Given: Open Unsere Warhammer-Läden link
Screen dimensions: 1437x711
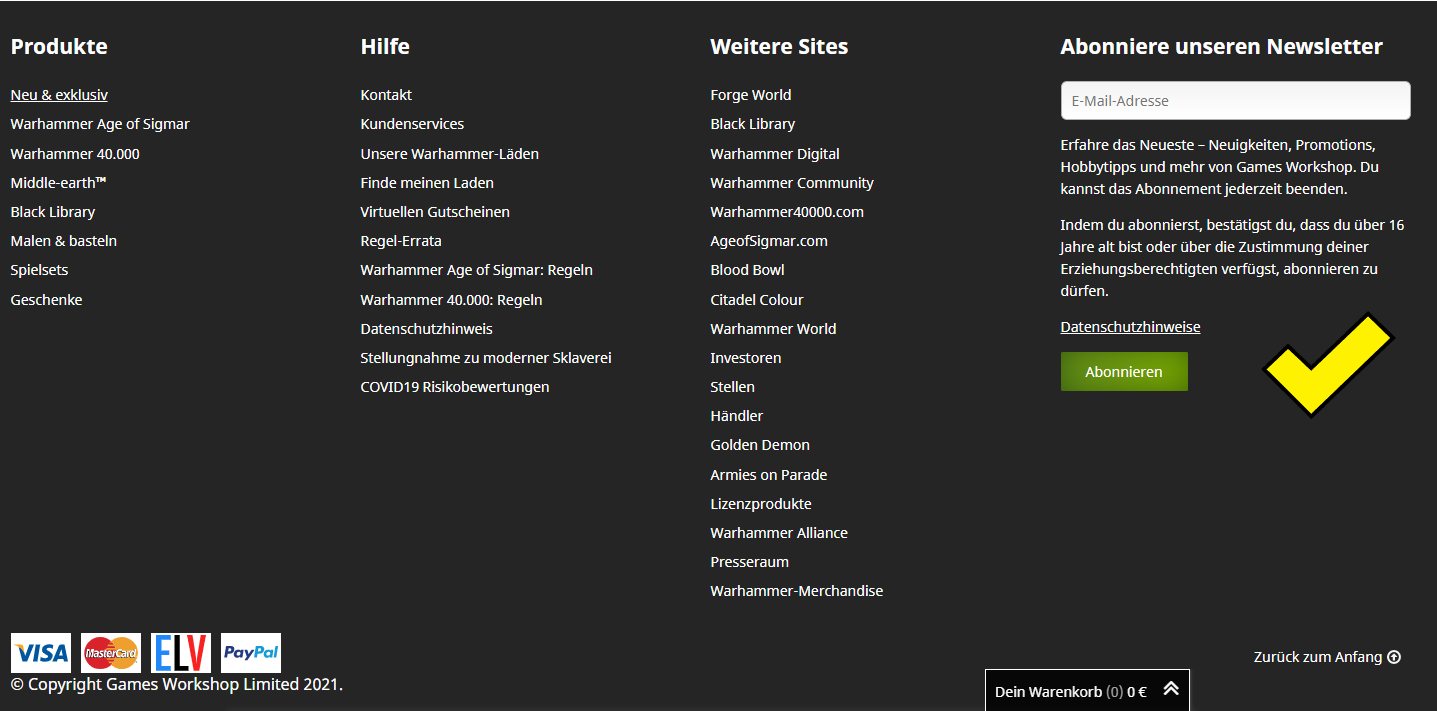Looking at the screenshot, I should [x=450, y=154].
